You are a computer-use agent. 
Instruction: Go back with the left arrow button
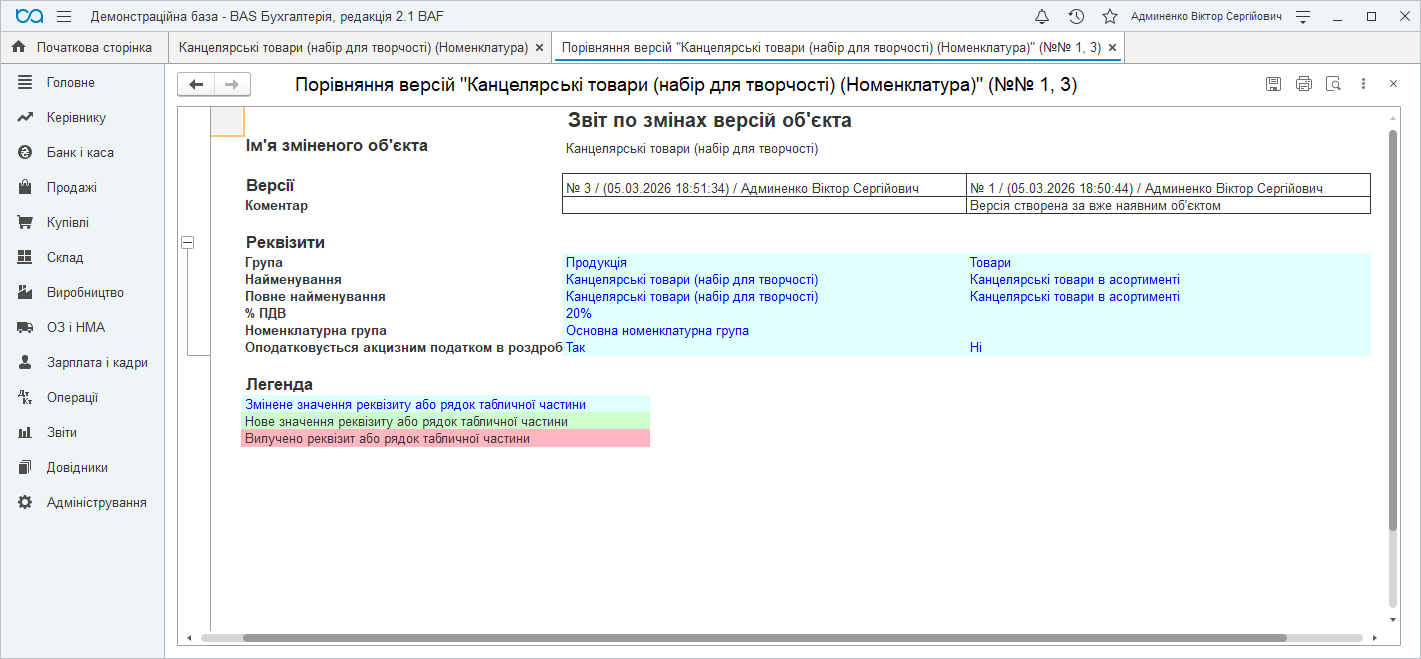click(196, 85)
